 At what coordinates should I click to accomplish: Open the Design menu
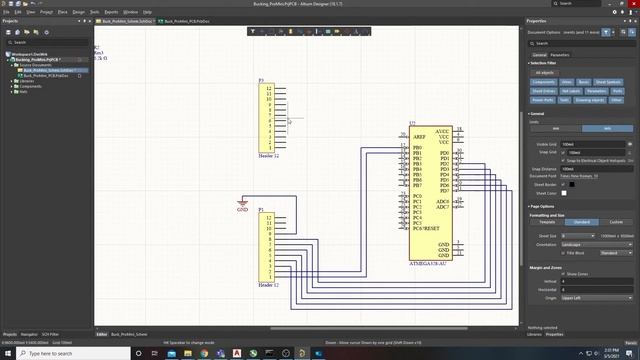click(79, 12)
